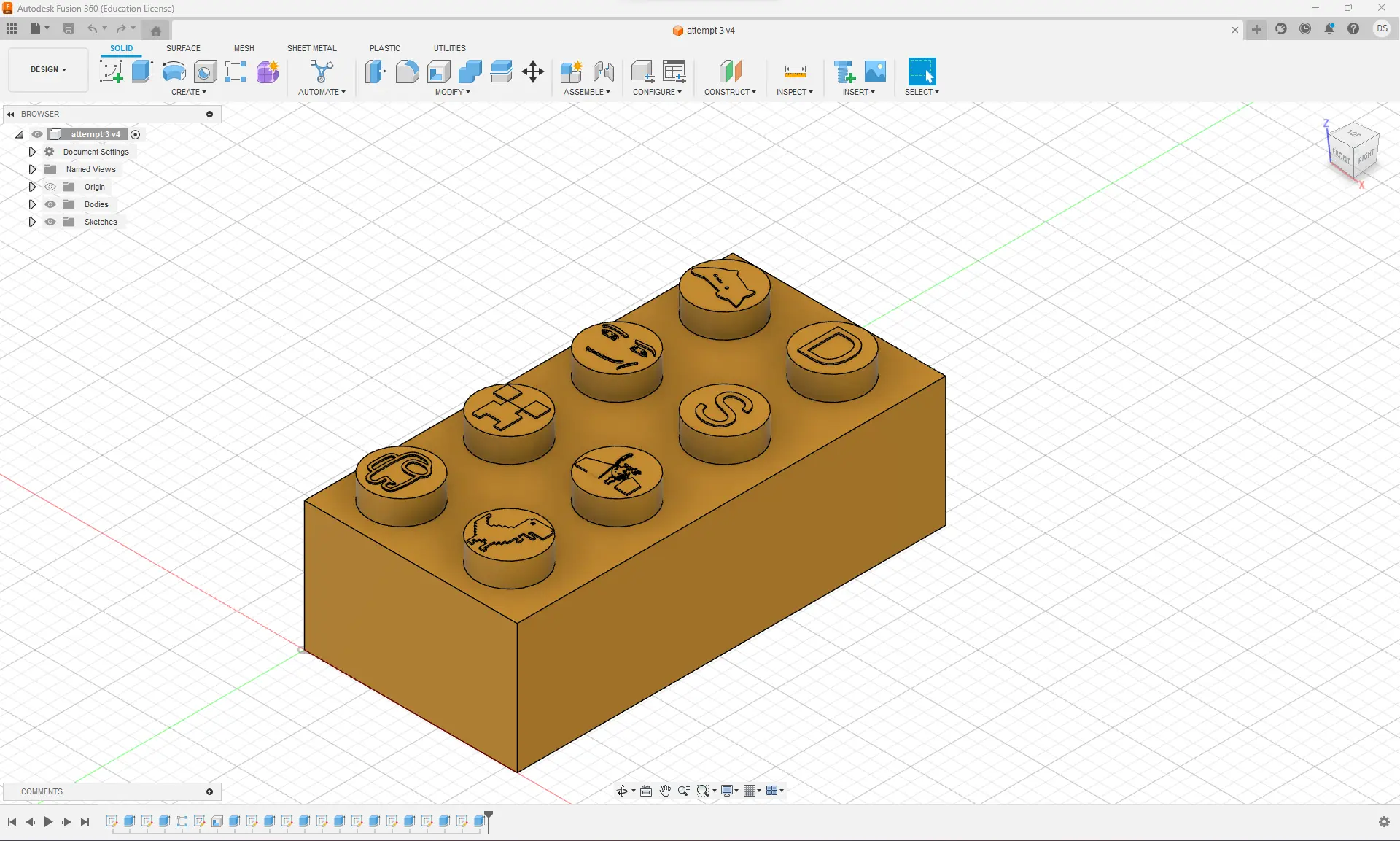Select the Fillet tool
Screen dimensions: 1400x841
pyautogui.click(x=407, y=71)
